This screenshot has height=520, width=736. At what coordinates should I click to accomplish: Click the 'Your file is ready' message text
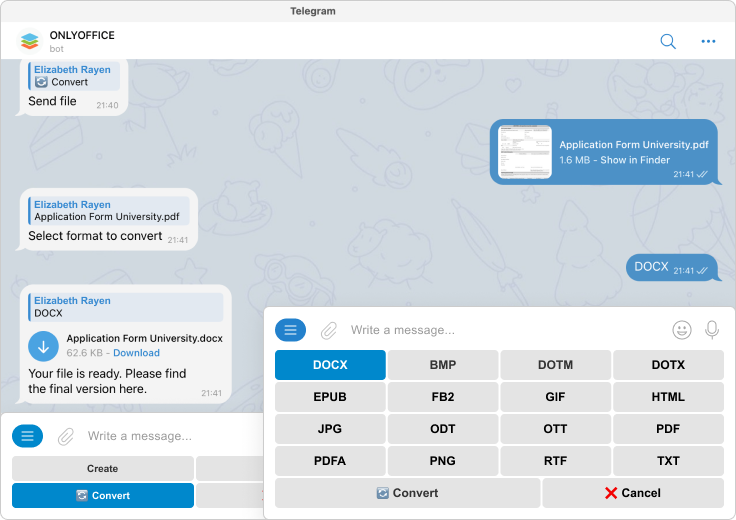pos(107,381)
